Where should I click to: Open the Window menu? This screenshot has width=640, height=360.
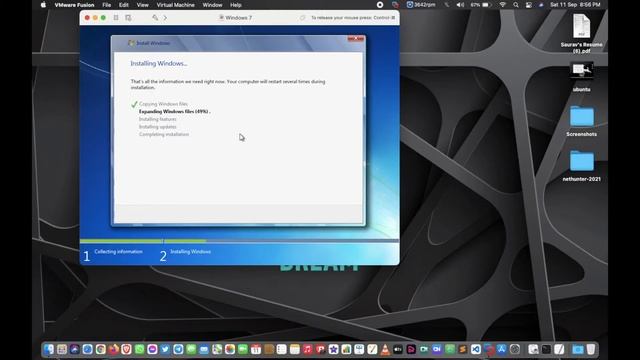tap(212, 5)
